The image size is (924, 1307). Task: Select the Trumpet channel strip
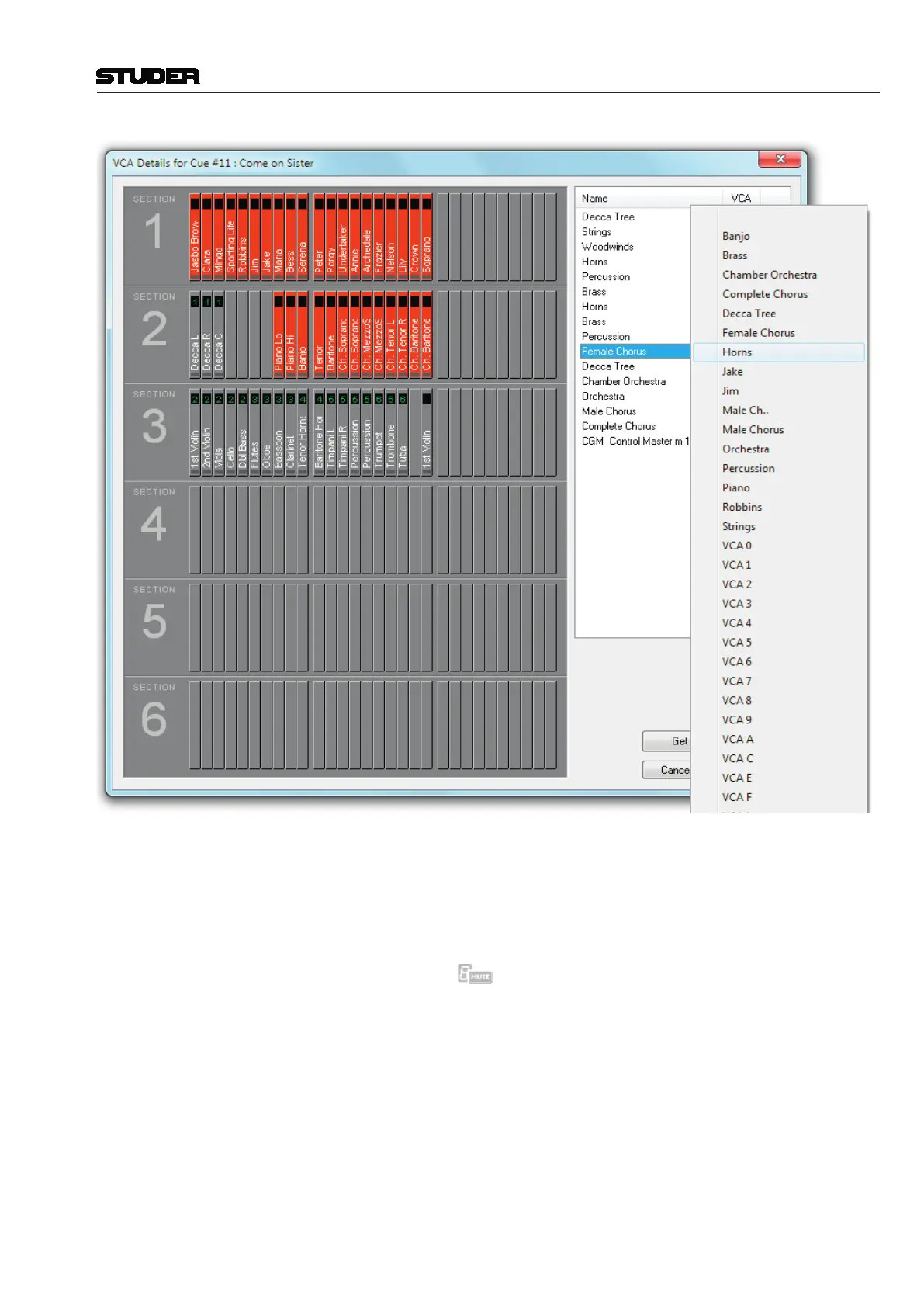tap(379, 432)
